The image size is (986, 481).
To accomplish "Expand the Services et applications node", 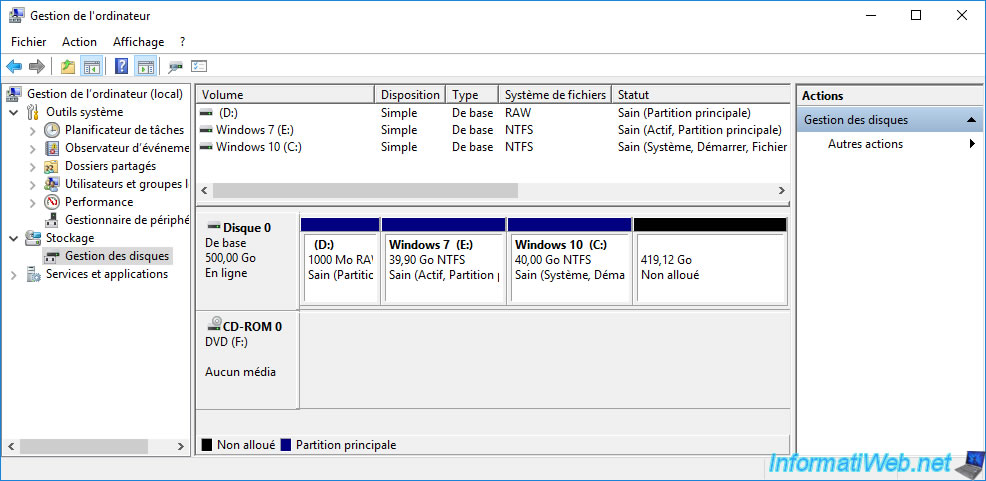I will coord(14,275).
